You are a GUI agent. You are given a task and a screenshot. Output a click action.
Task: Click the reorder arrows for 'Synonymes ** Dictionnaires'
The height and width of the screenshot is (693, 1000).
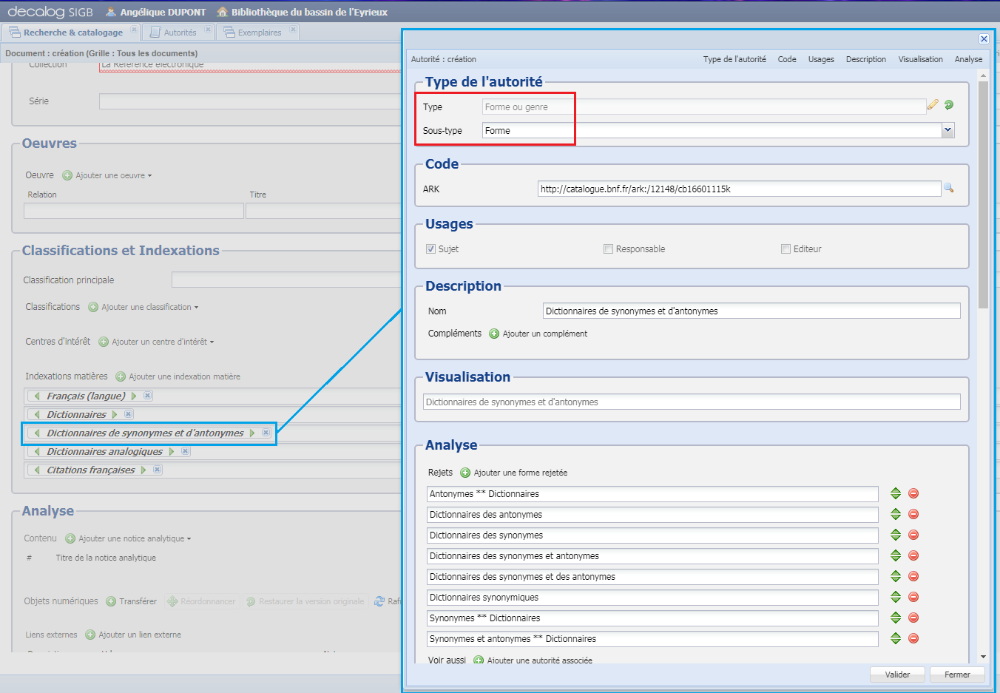896,618
